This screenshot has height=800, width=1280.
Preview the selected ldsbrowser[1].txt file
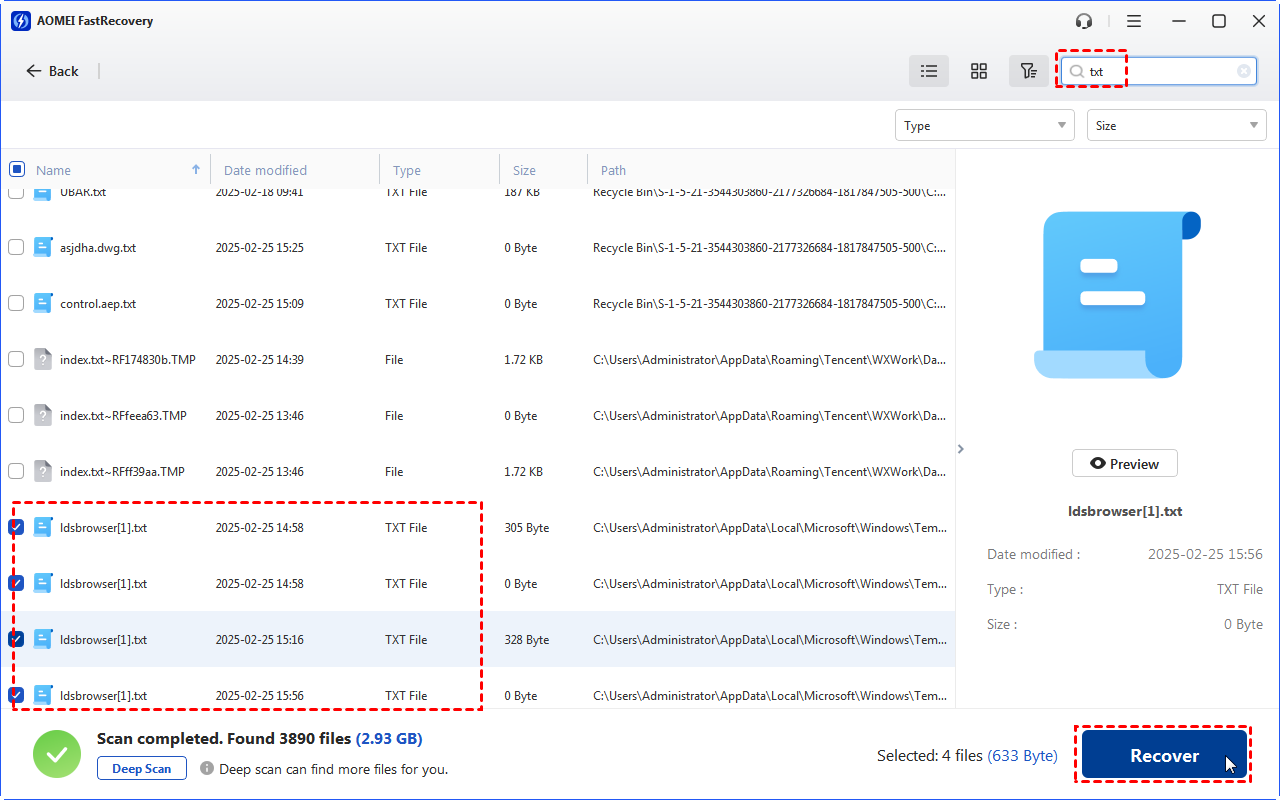tap(1124, 463)
